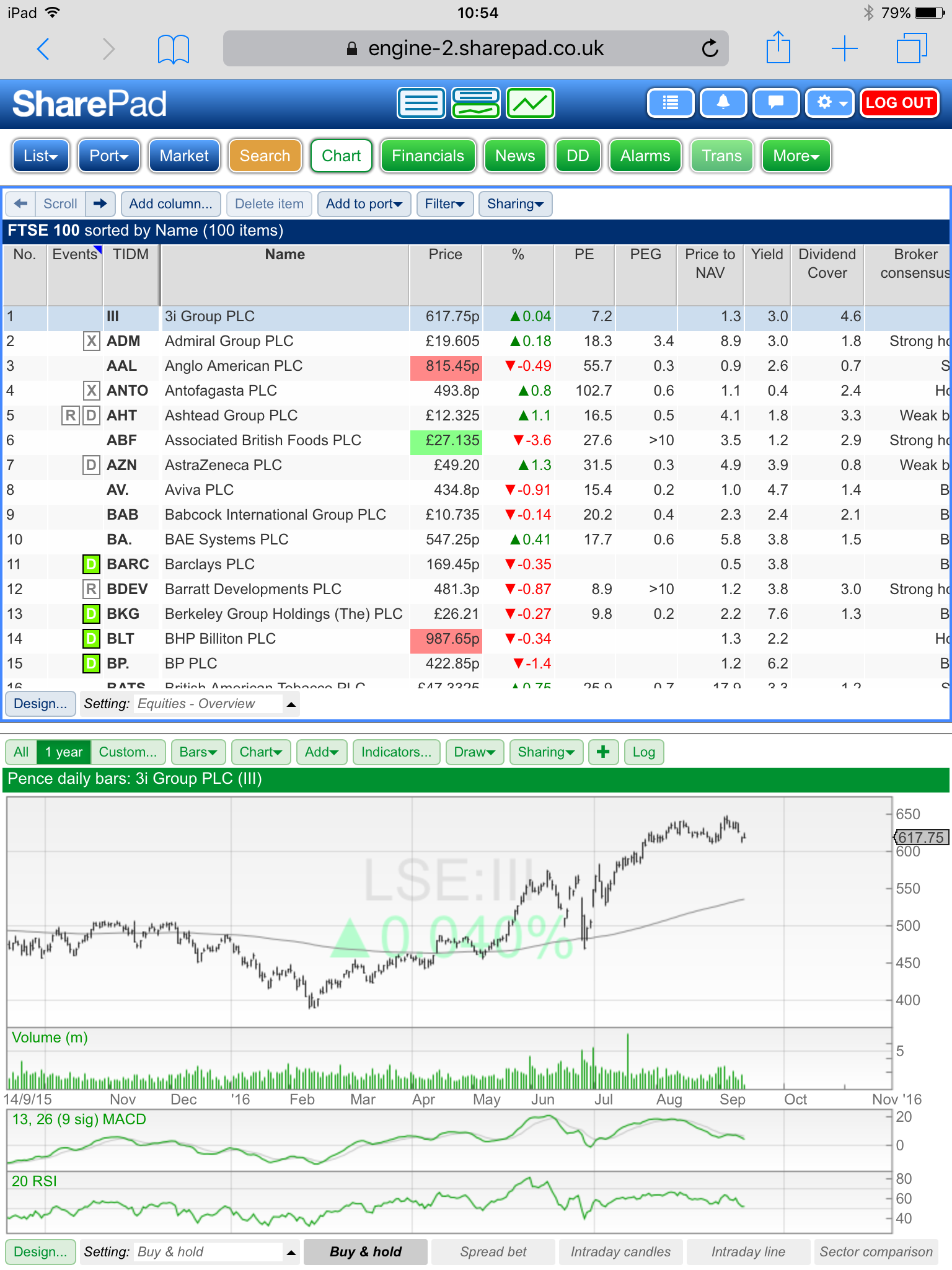Image resolution: width=952 pixels, height=1270 pixels.
Task: Tap the Safari back arrow
Action: point(43,48)
